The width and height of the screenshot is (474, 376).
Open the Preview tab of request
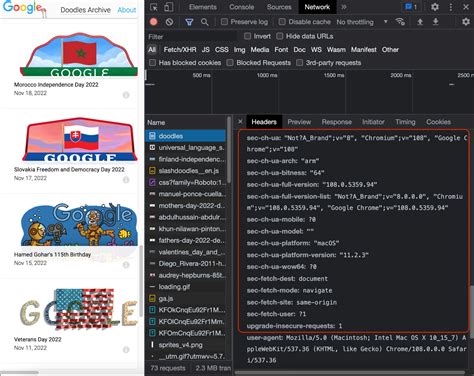[299, 122]
